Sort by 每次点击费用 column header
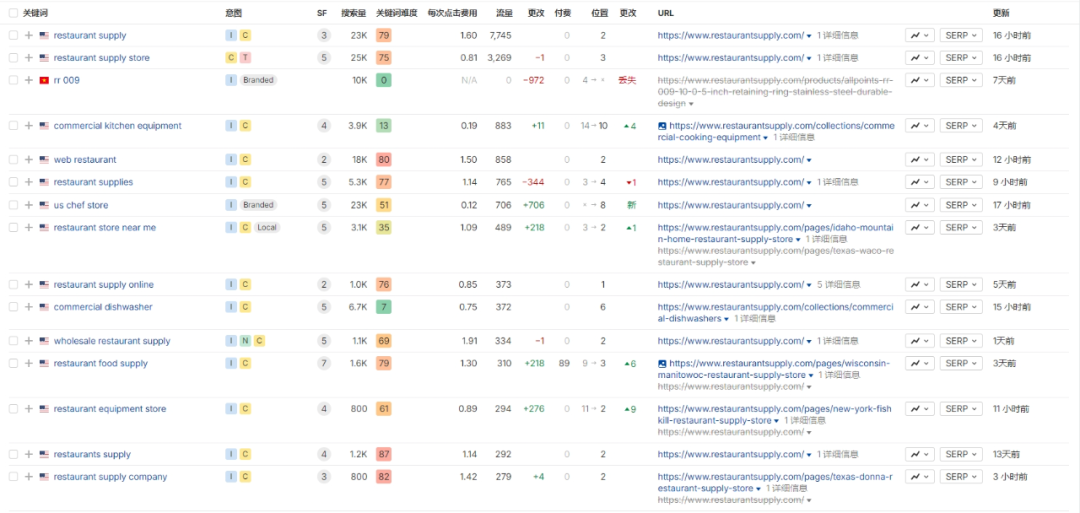 (x=452, y=13)
